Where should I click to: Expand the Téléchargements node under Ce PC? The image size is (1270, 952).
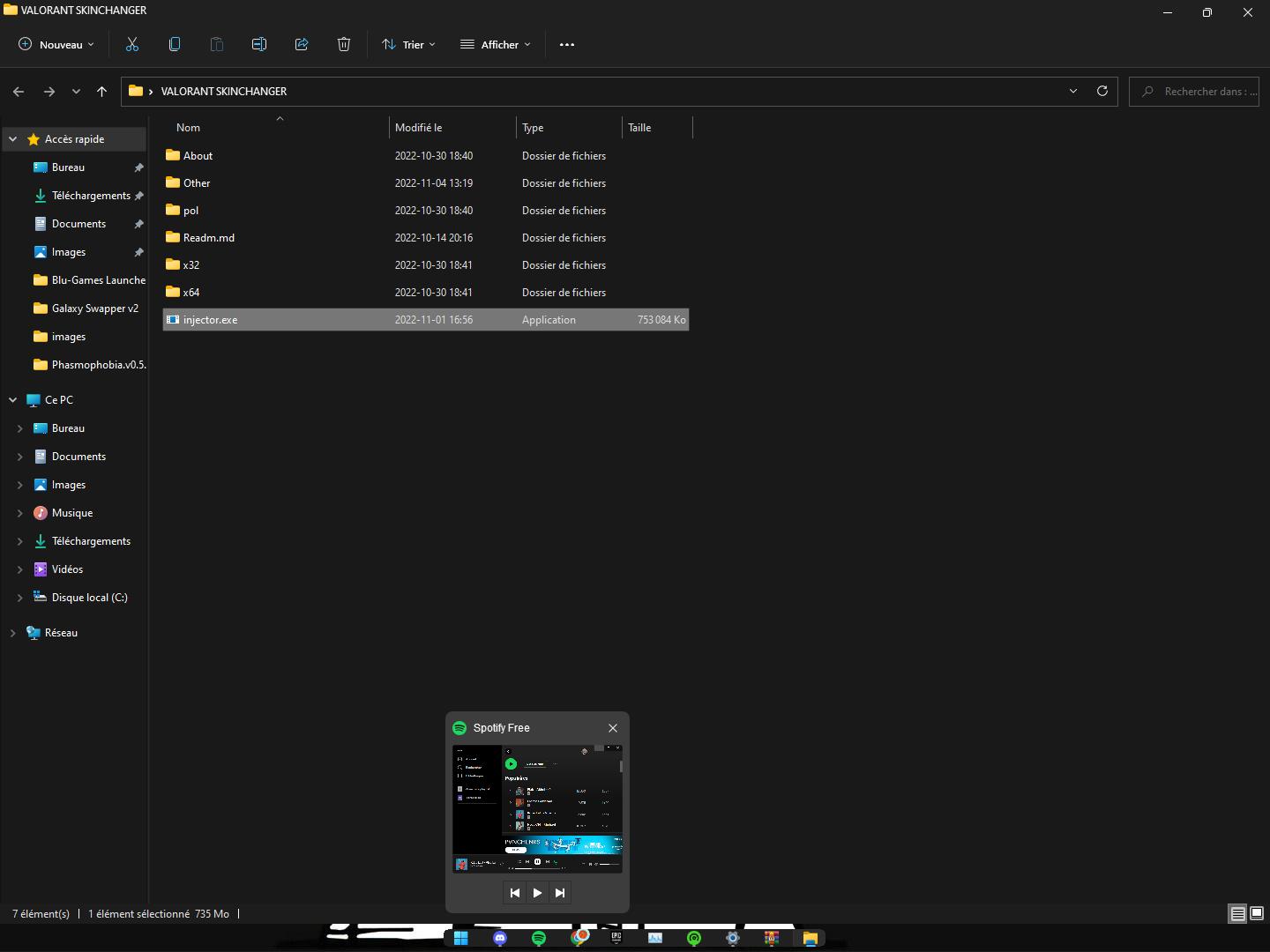[19, 541]
